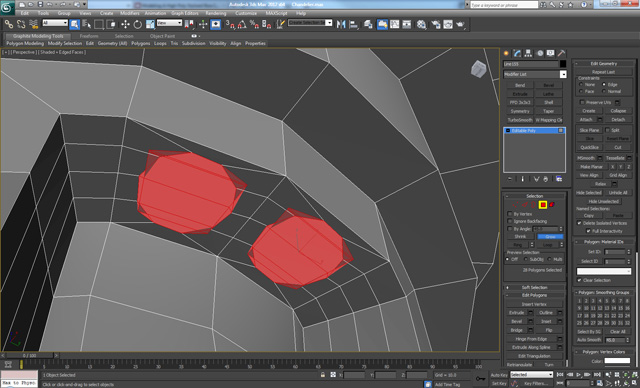Image resolution: width=640 pixels, height=388 pixels.
Task: Enable the By Angle checkbox
Action: click(x=510, y=229)
